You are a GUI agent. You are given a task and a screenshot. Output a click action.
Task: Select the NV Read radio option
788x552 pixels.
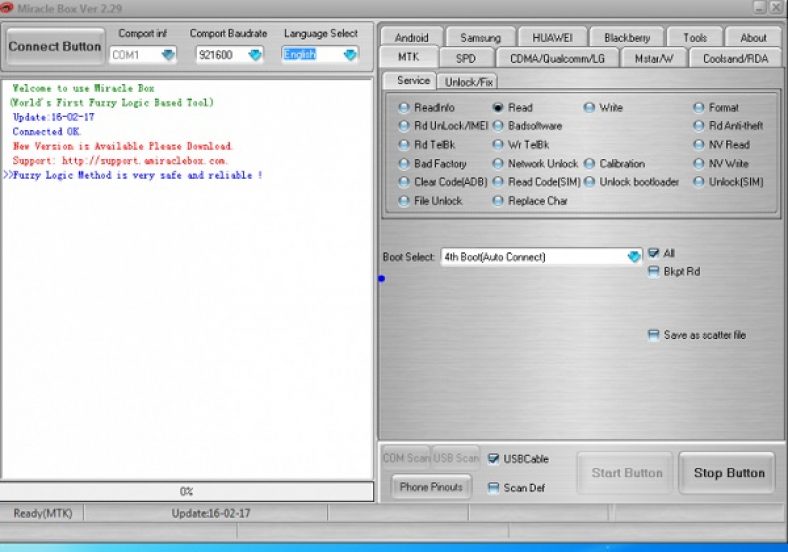(x=721, y=145)
